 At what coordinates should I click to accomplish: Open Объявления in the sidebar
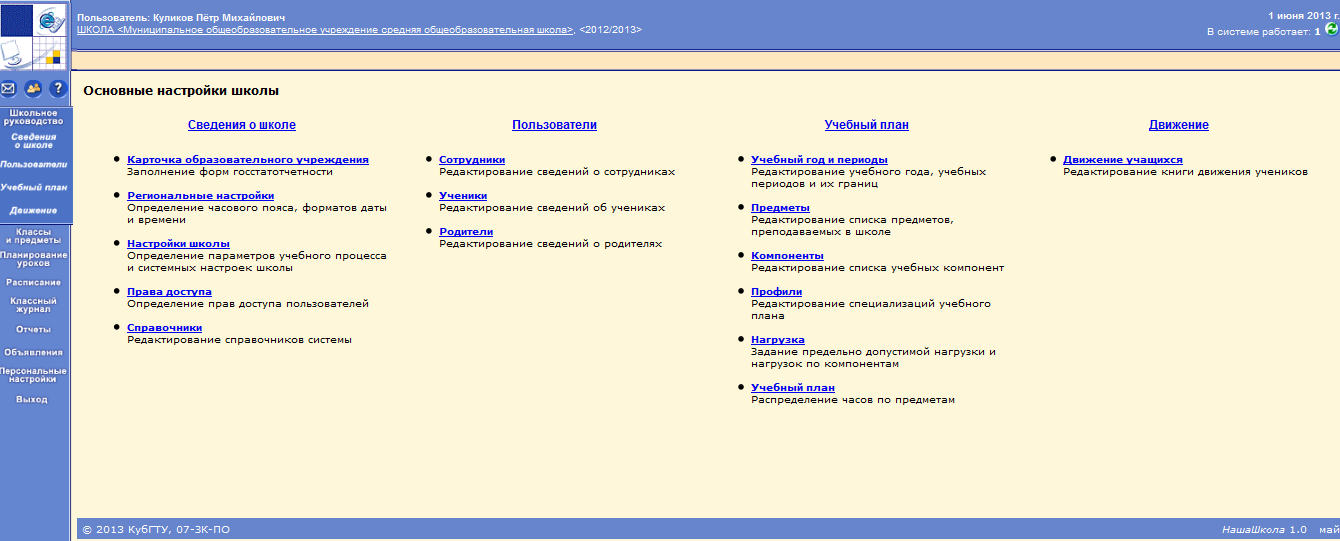pos(34,352)
